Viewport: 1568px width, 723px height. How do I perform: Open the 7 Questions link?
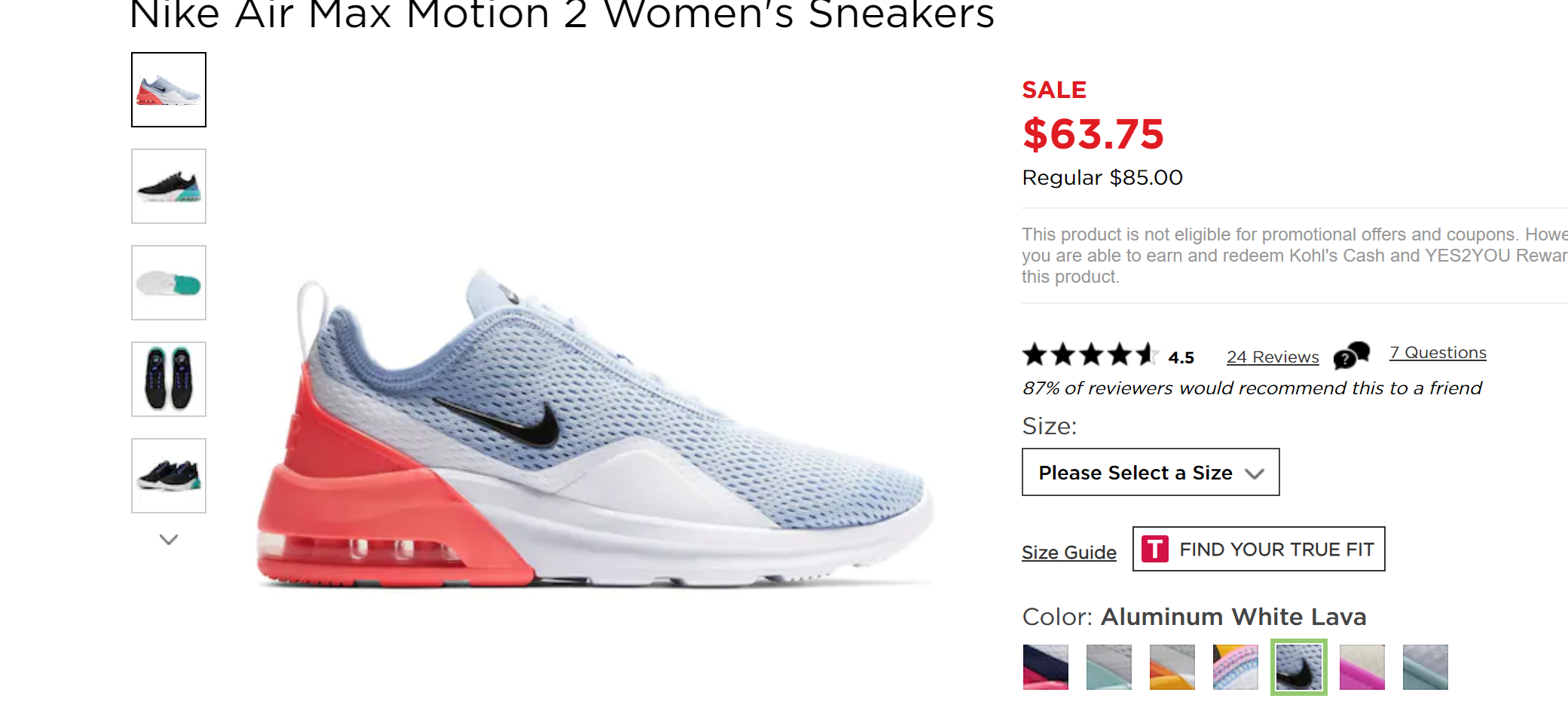point(1438,353)
